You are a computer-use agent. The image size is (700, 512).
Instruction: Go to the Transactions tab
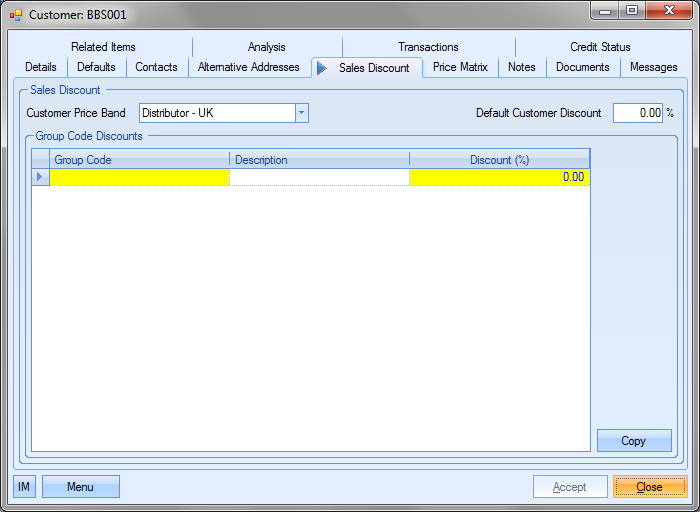click(x=428, y=47)
